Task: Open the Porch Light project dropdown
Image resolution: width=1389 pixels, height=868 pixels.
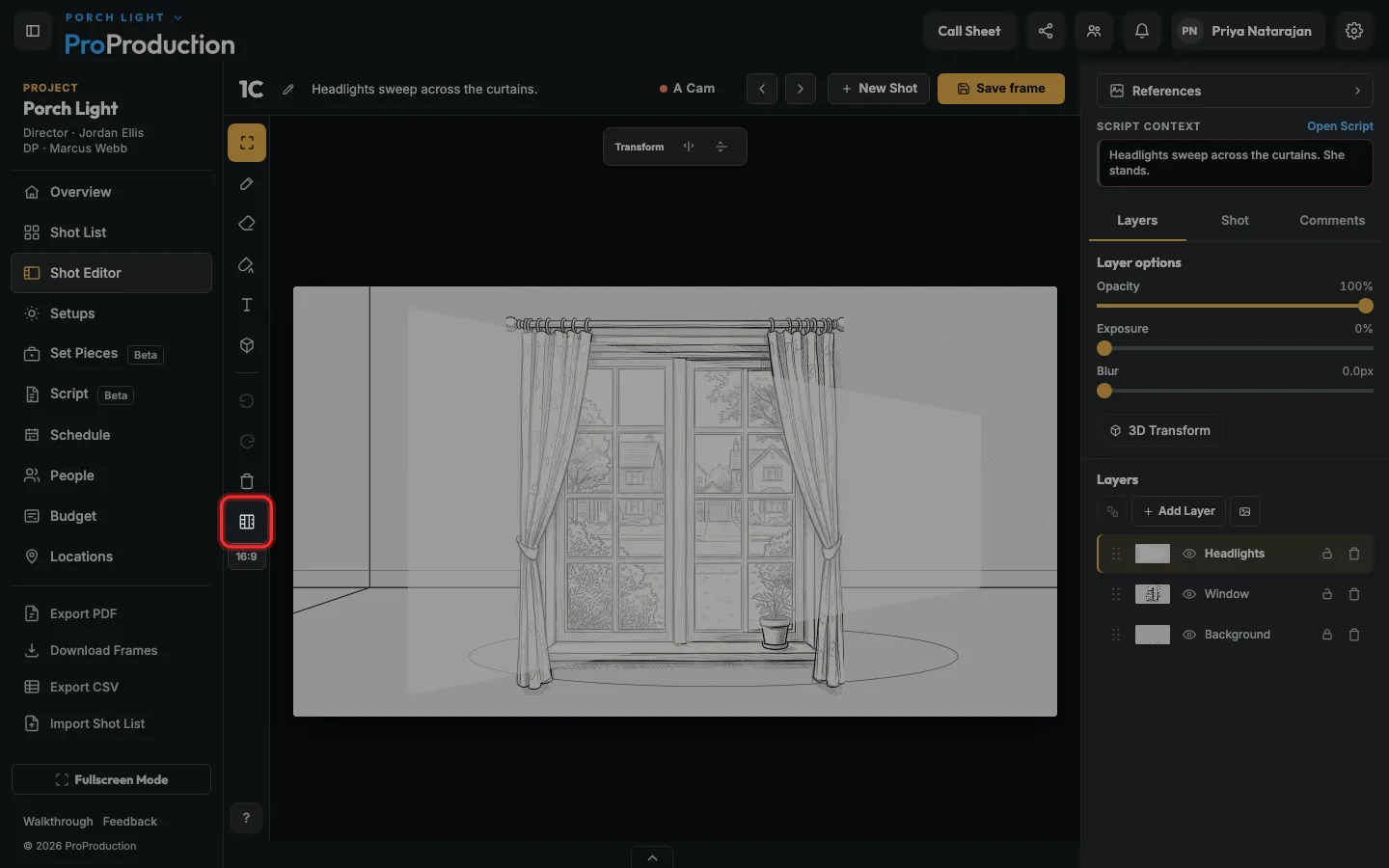Action: 123,17
